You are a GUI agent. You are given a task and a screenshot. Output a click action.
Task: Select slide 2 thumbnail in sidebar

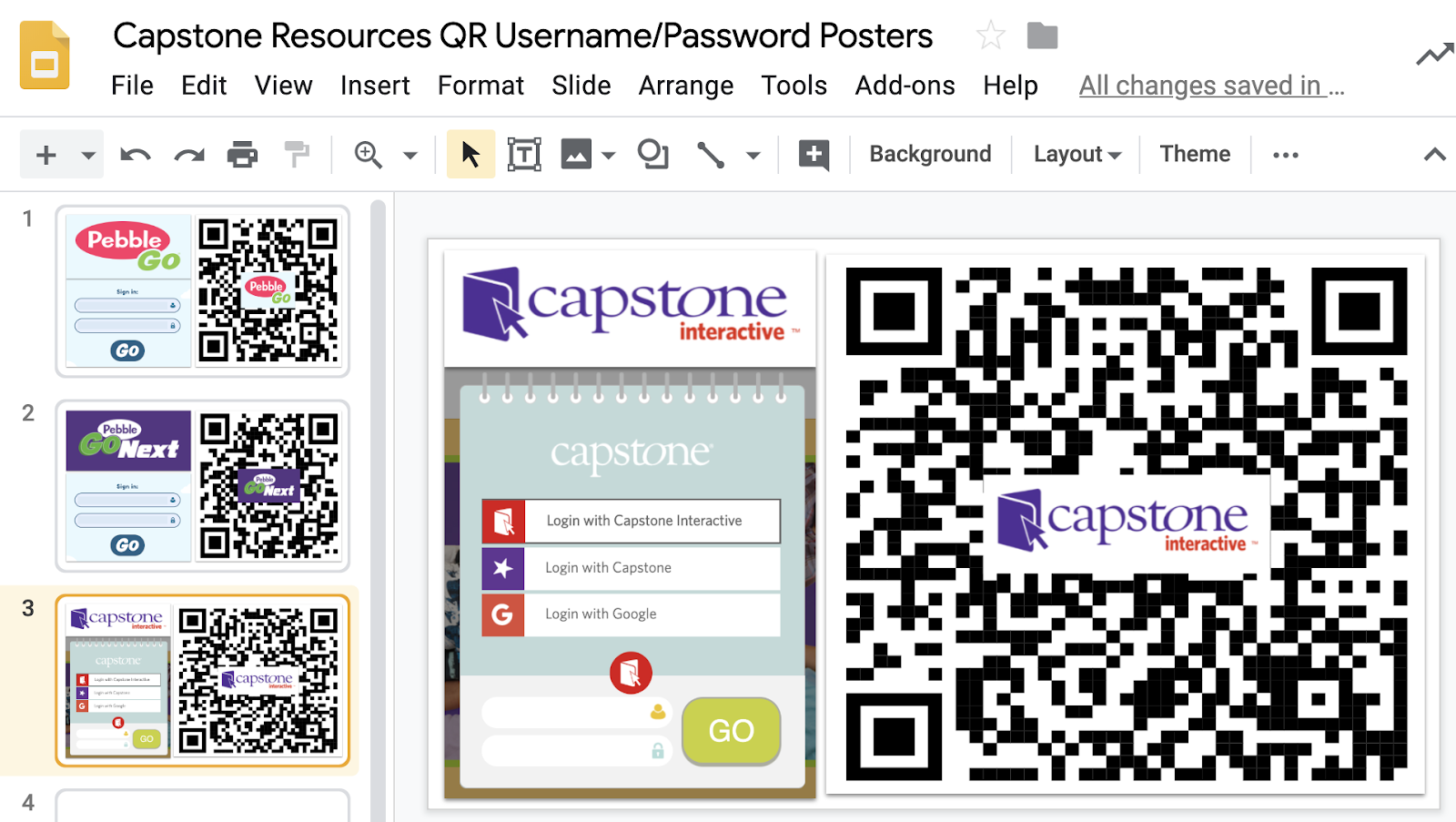(x=202, y=485)
